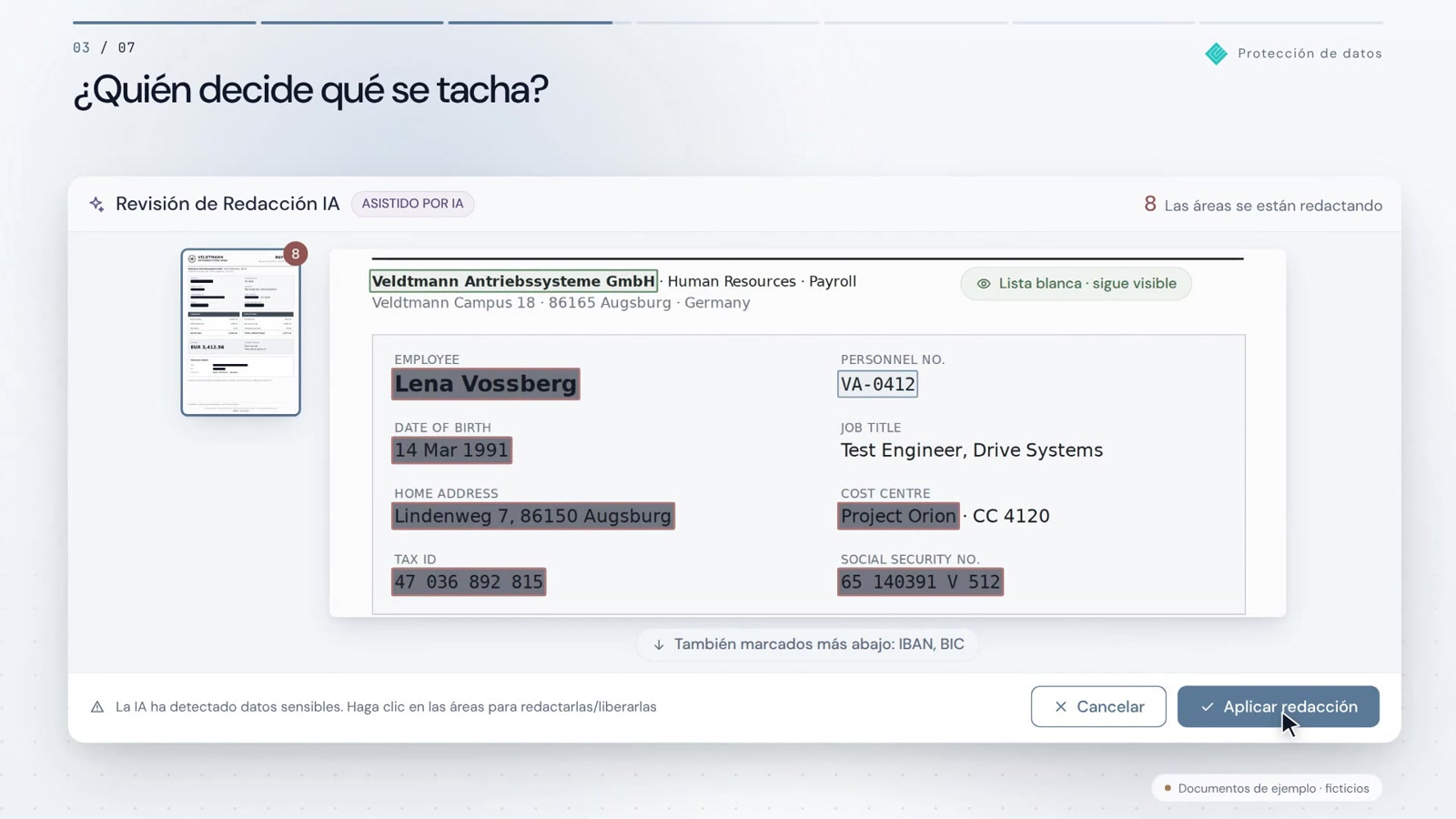Click the 8 Las áreas se están redactando counter
The width and height of the screenshot is (1456, 819).
[x=1263, y=205]
